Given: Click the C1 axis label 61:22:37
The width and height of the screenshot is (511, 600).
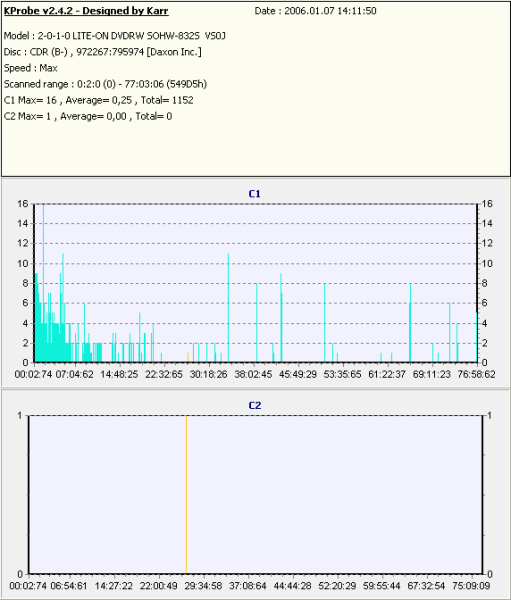Looking at the screenshot, I should point(387,374).
